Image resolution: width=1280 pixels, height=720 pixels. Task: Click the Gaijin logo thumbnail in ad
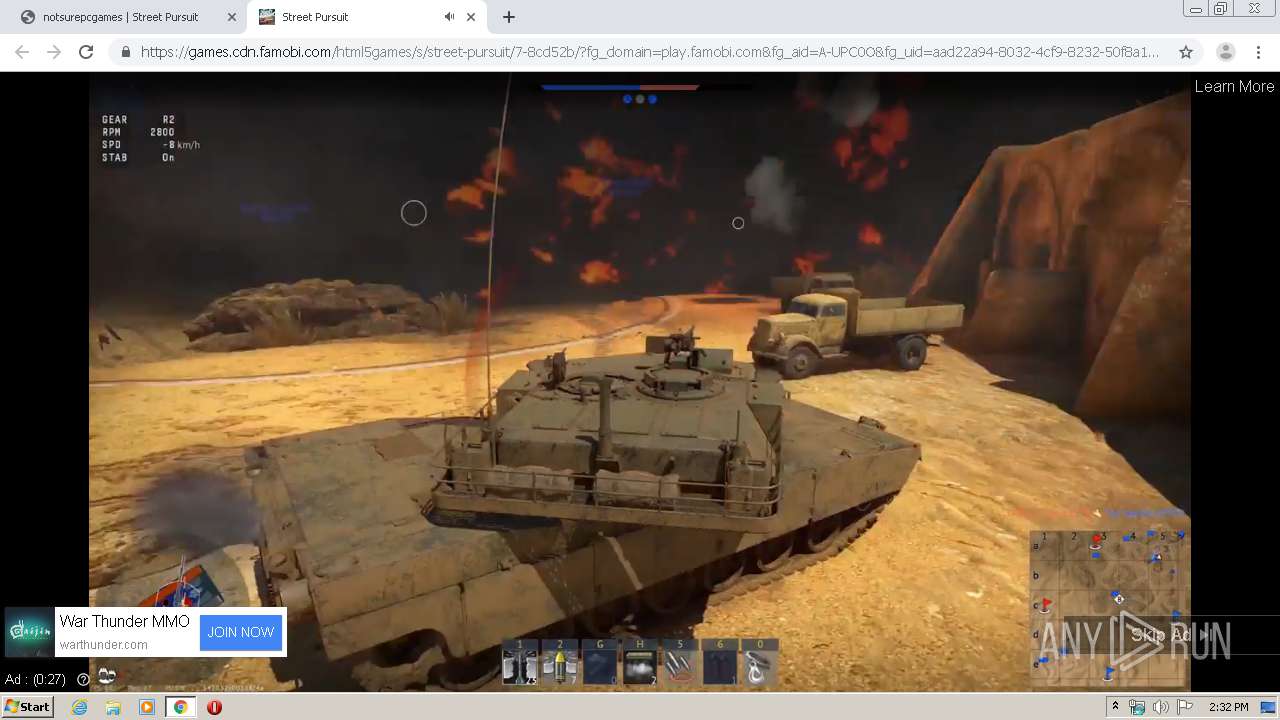30,632
